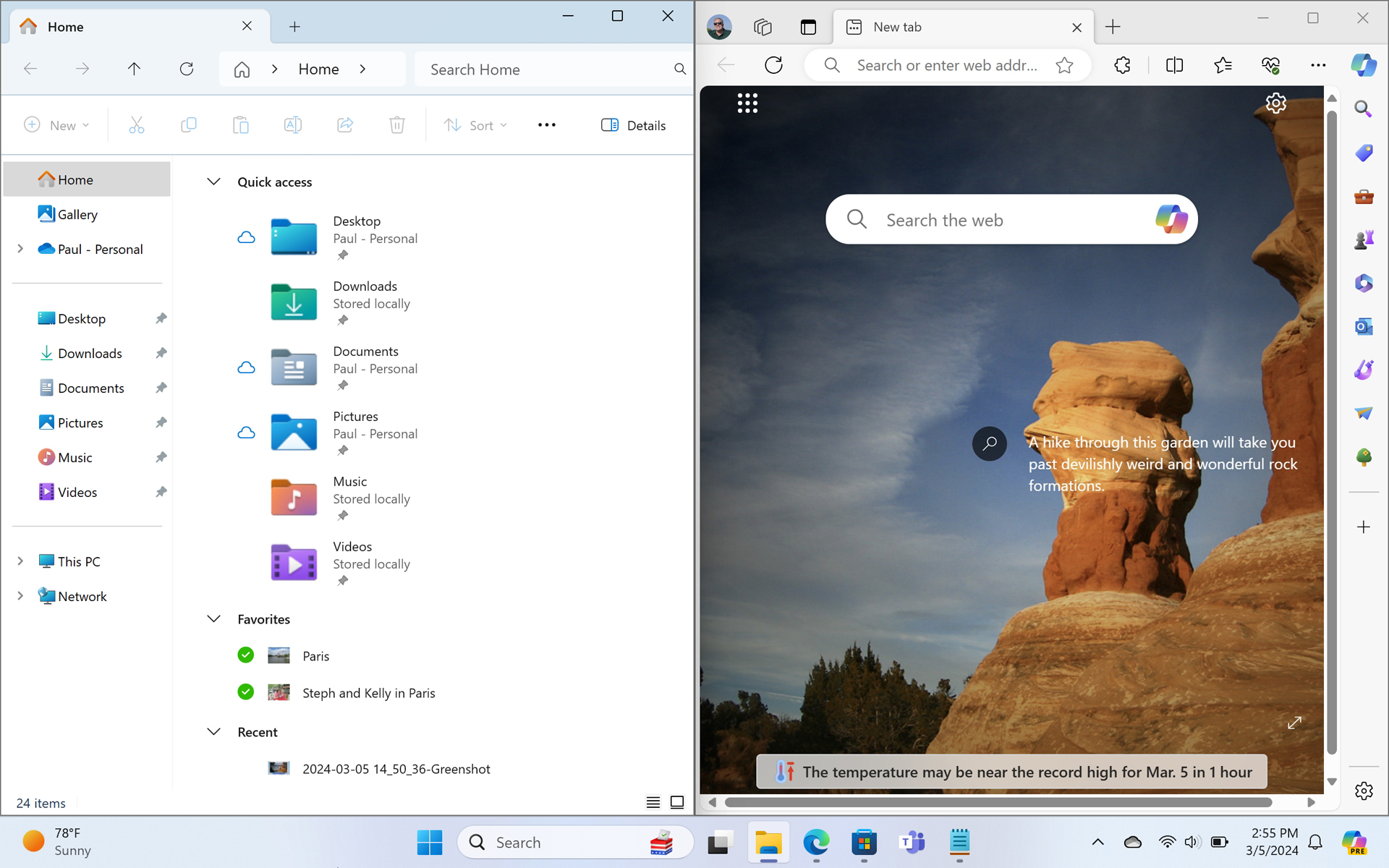Click the Edge Extensions puzzle icon
The width and height of the screenshot is (1389, 868).
tap(1122, 65)
